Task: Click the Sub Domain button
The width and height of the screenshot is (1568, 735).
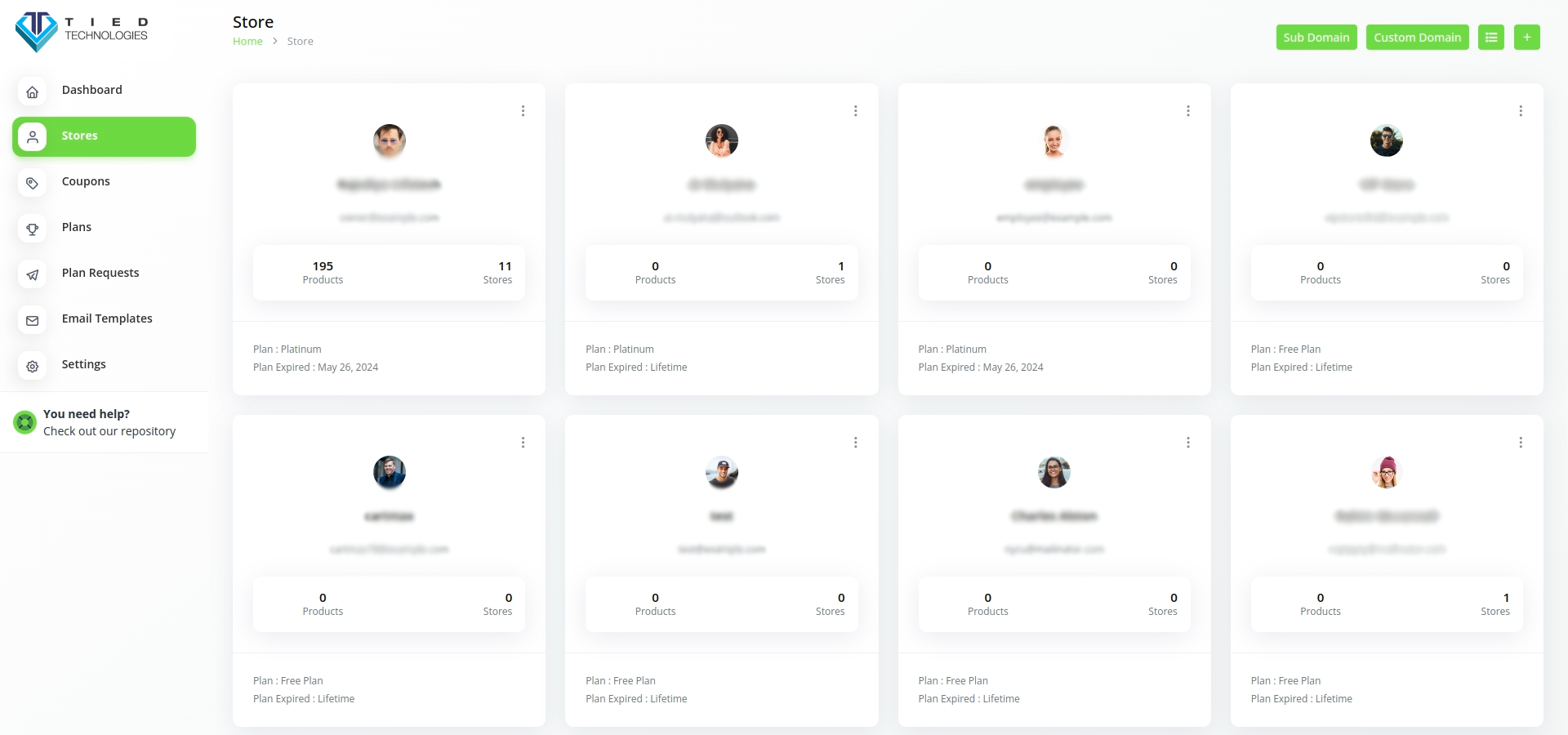Action: 1316,38
